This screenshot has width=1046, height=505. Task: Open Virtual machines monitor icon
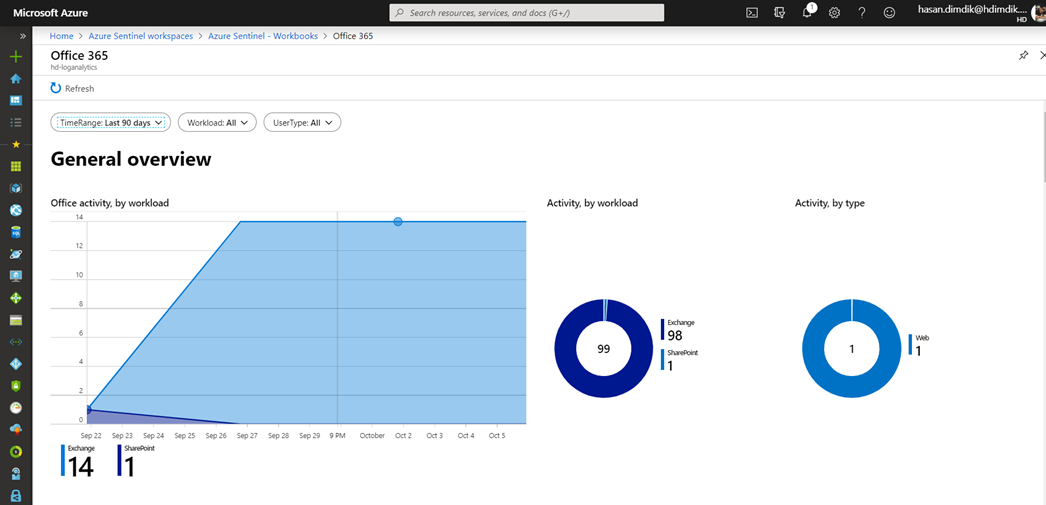pos(16,276)
